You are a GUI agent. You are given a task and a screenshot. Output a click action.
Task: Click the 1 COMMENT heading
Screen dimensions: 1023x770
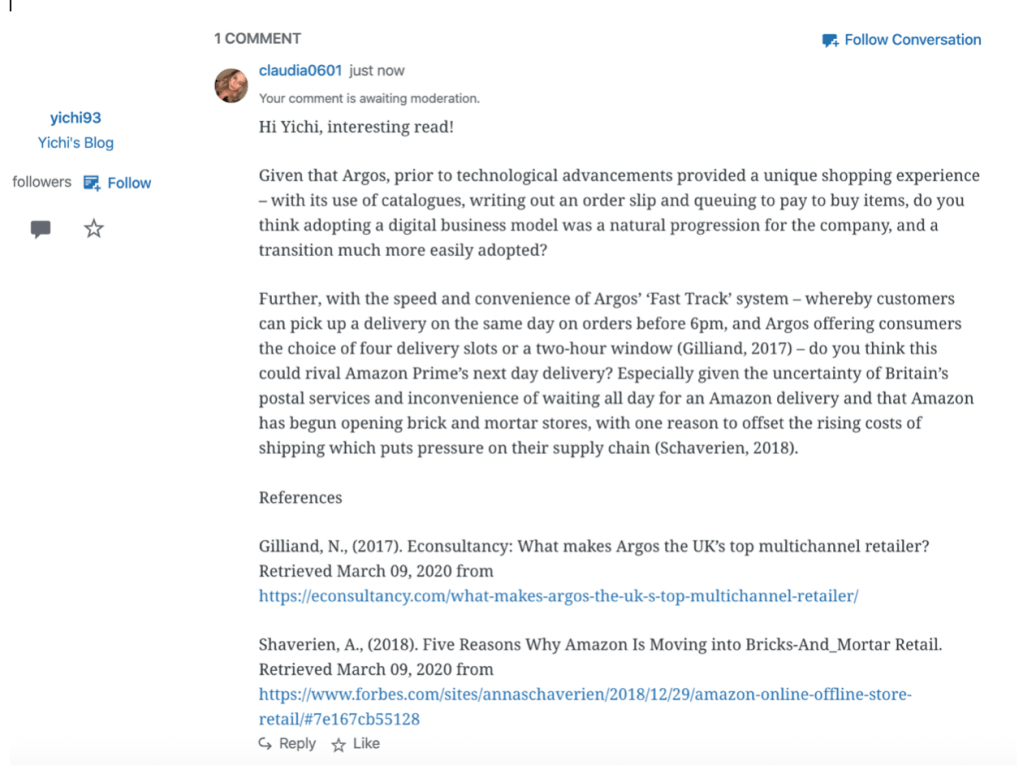point(257,39)
